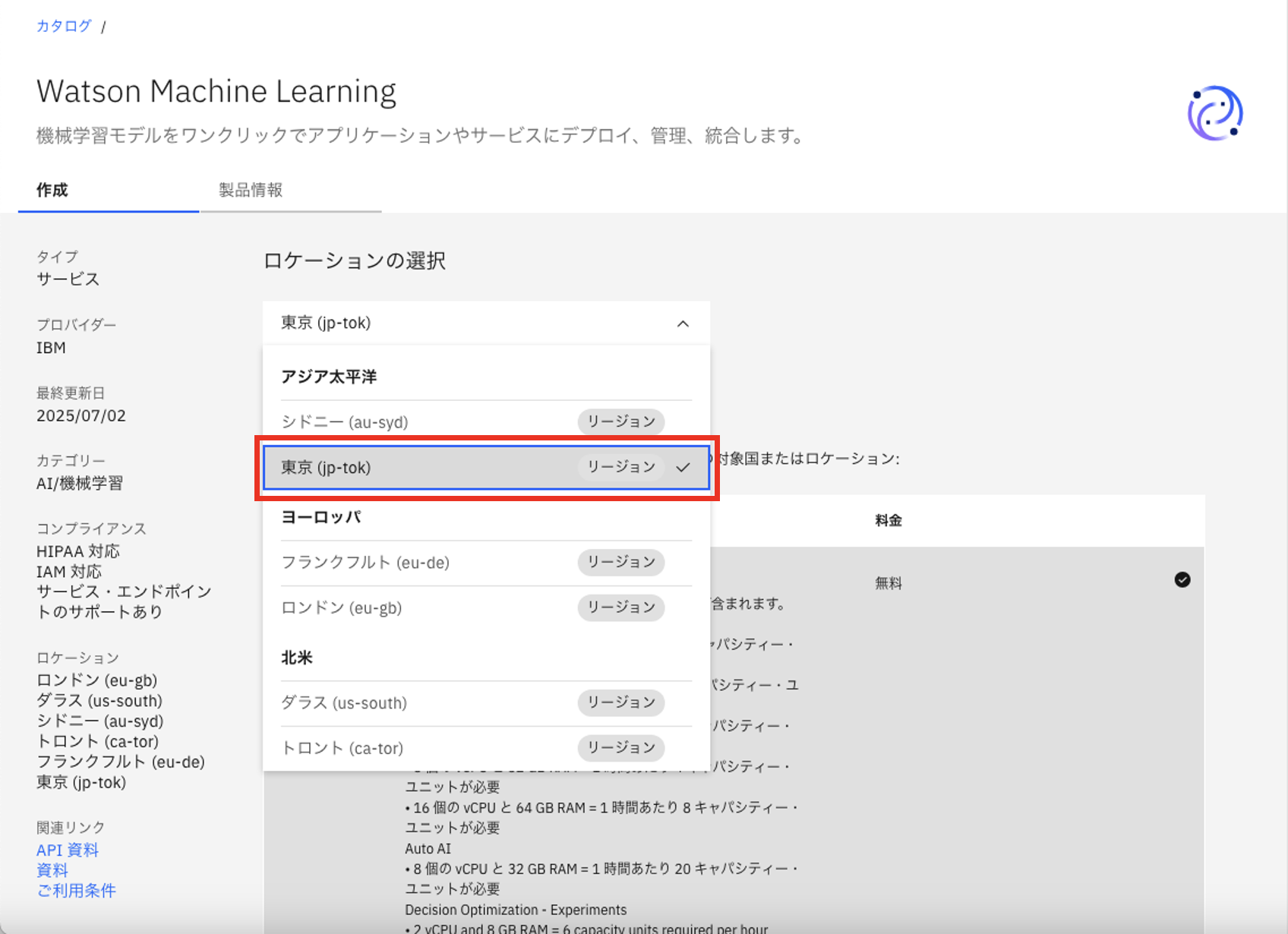This screenshot has width=1288, height=934.
Task: Go back to カタログ via breadcrumb
Action: coord(64,26)
